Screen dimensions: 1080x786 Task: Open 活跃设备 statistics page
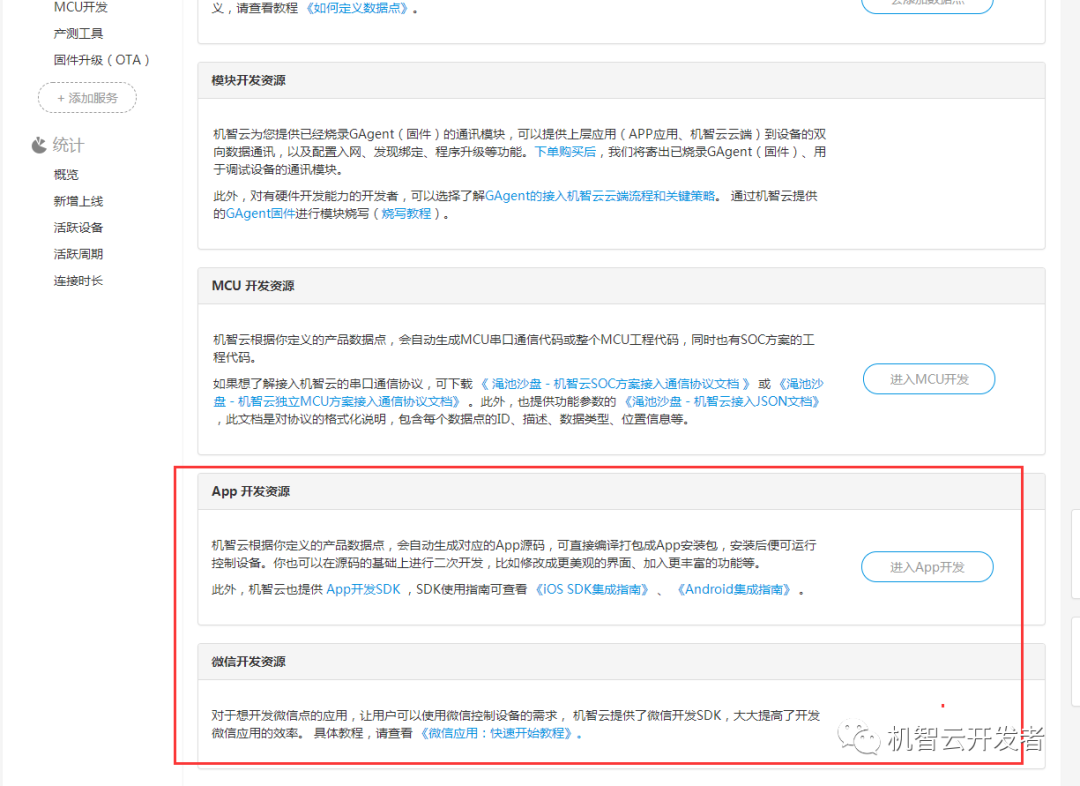pyautogui.click(x=79, y=227)
